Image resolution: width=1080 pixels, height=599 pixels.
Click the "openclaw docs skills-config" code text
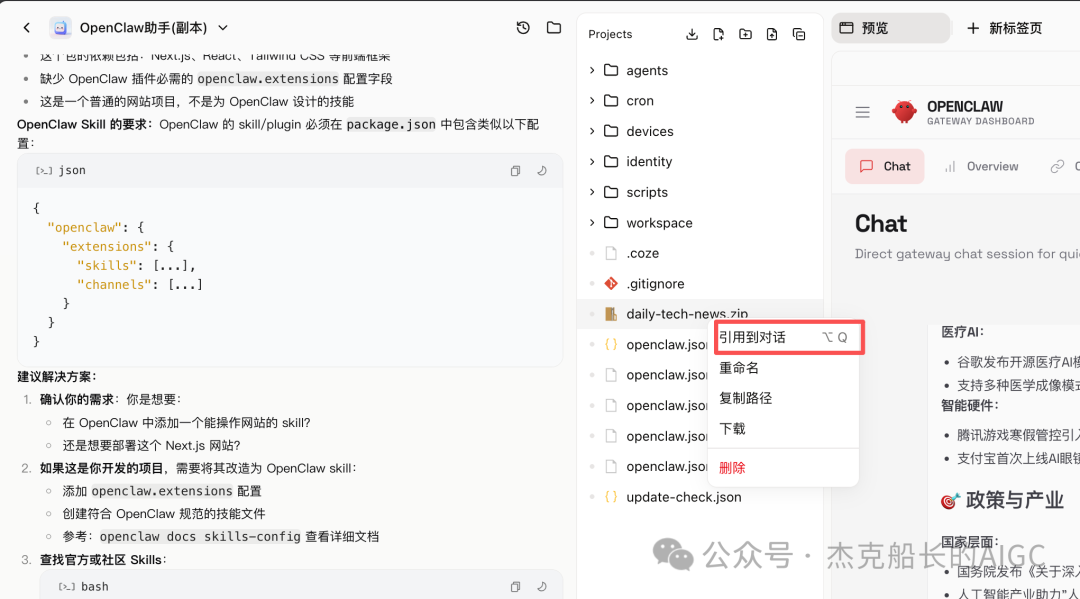point(200,537)
